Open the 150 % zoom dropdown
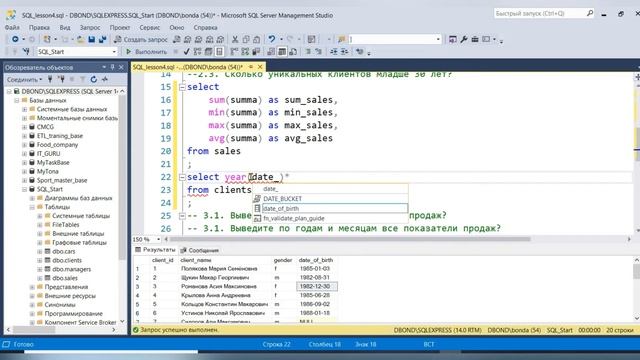 pos(158,239)
